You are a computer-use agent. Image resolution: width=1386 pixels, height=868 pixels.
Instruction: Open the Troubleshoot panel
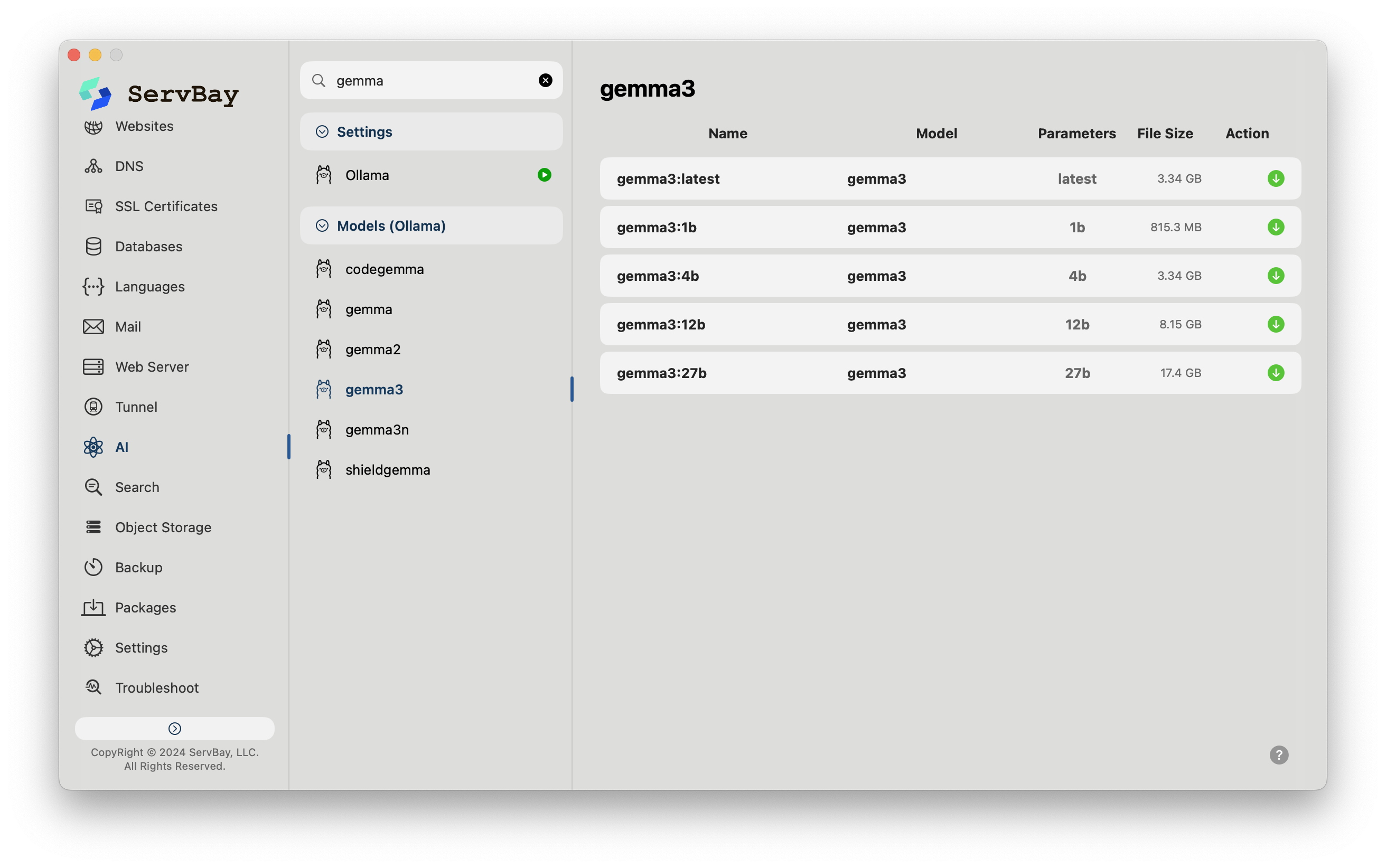pyautogui.click(x=156, y=688)
